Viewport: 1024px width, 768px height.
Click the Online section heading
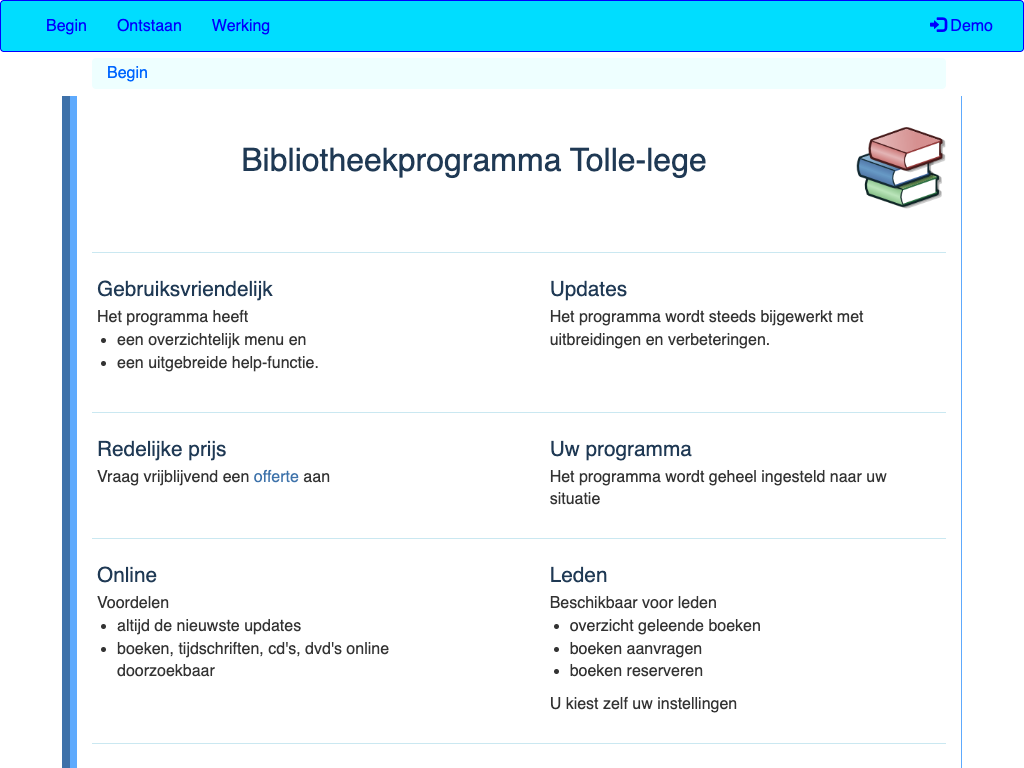(127, 575)
